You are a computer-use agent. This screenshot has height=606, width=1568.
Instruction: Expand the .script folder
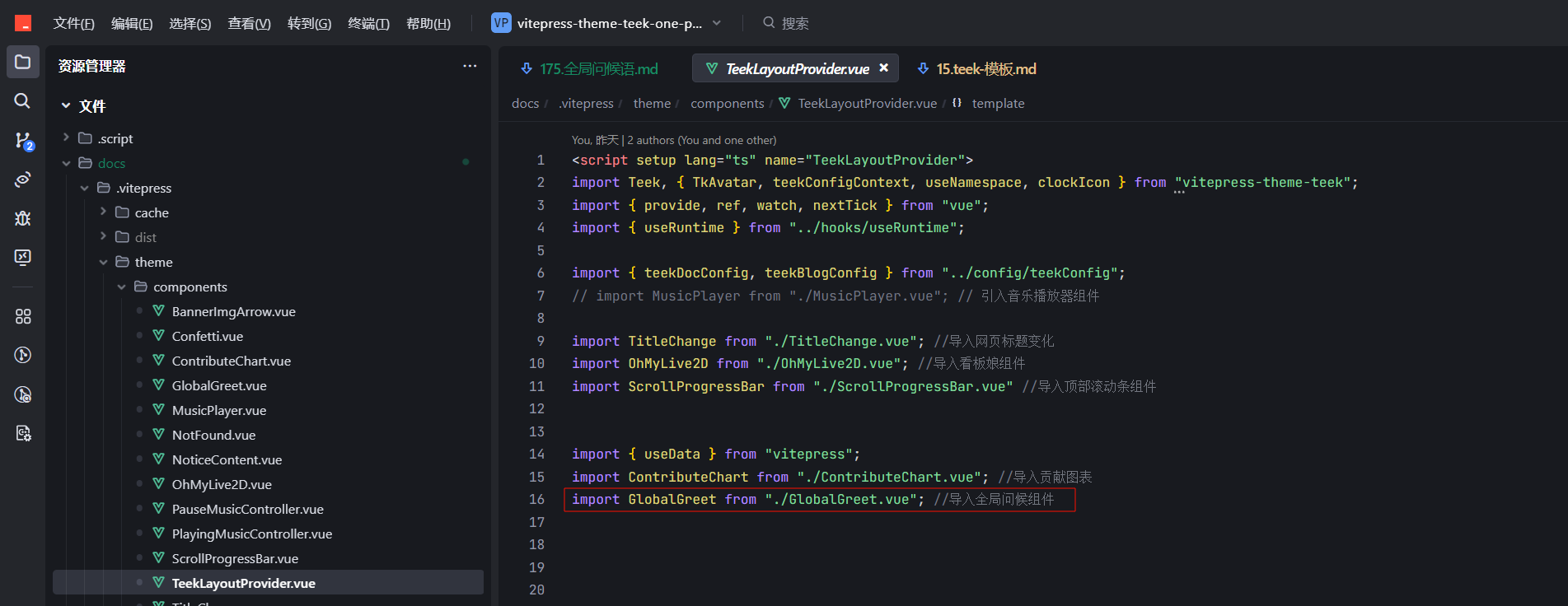[67, 138]
